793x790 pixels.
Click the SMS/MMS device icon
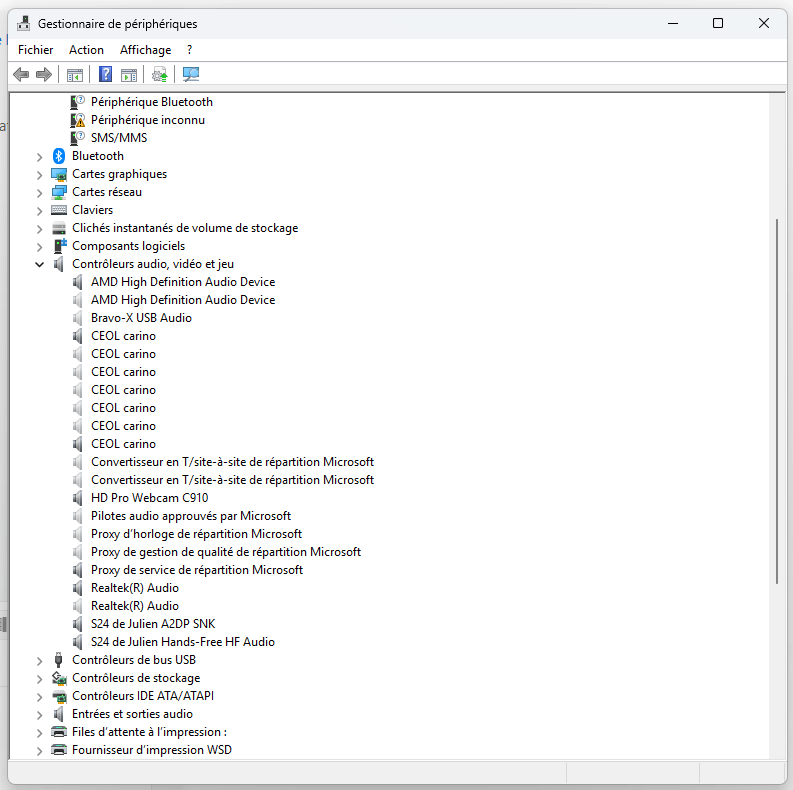[x=77, y=138]
